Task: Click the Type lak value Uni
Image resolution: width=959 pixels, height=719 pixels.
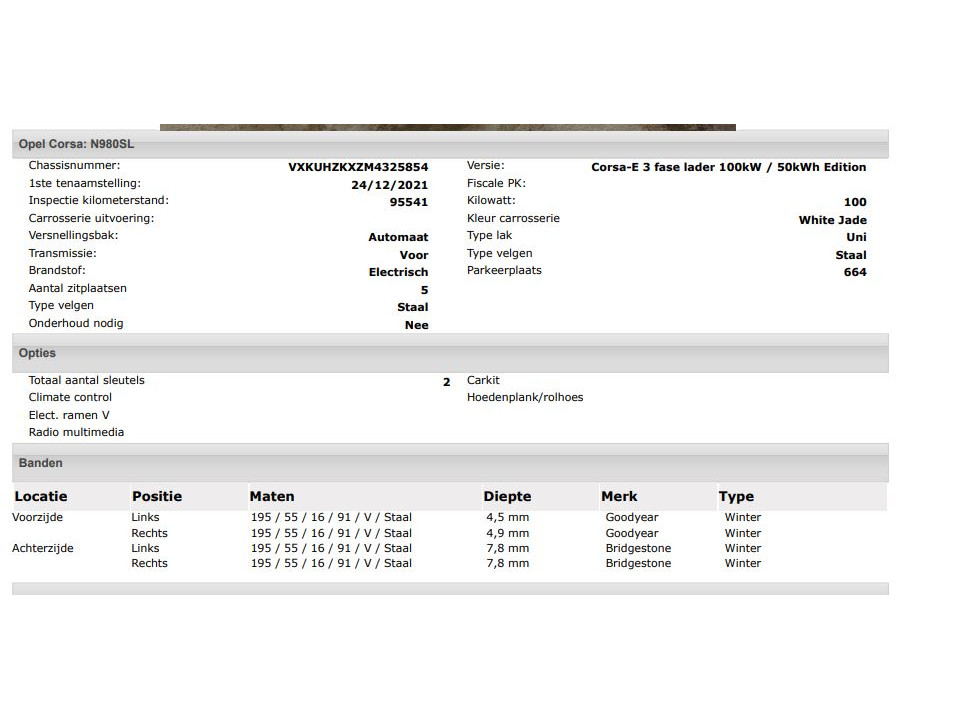Action: [x=856, y=237]
